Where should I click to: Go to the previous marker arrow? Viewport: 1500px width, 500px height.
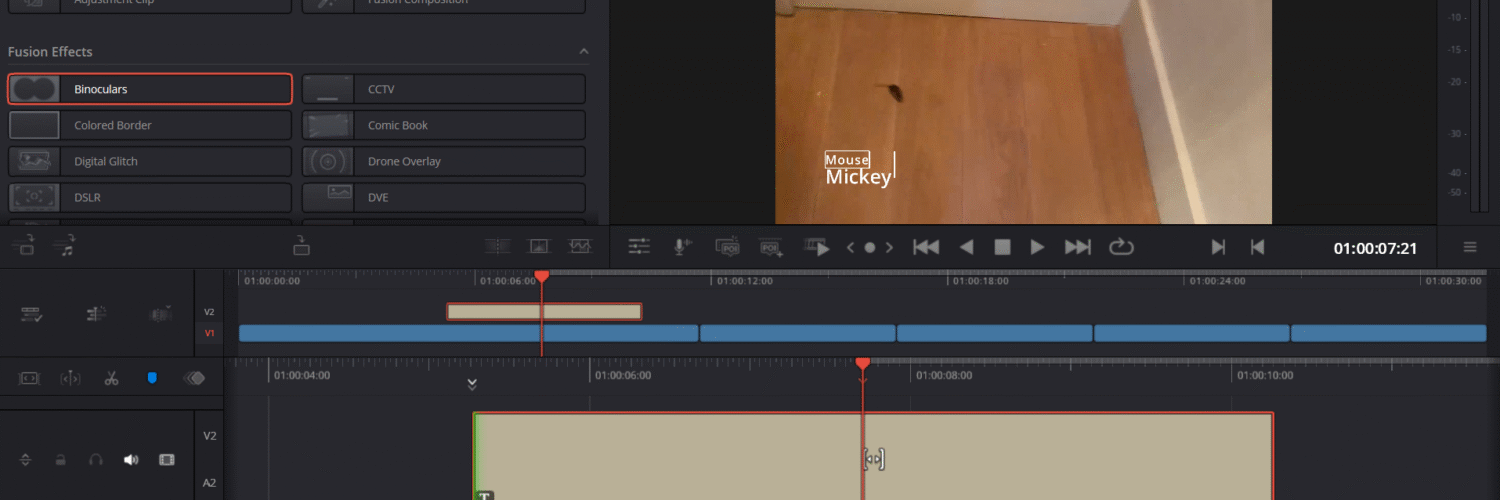851,247
